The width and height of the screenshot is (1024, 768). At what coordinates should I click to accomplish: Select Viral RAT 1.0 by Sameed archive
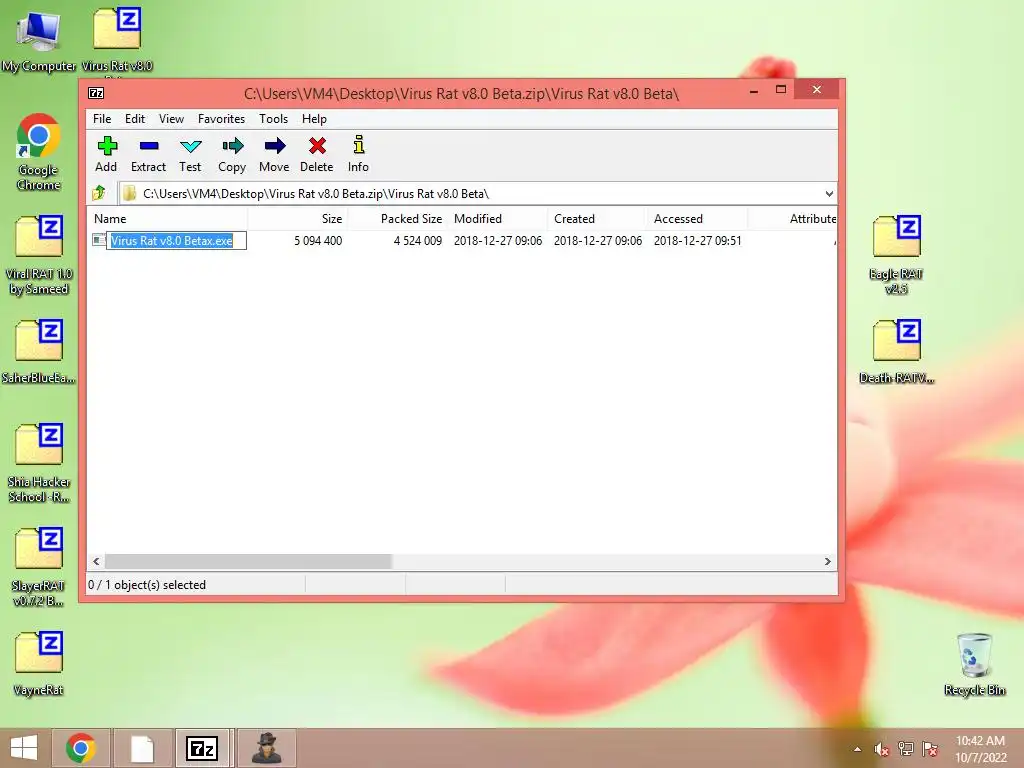pos(39,255)
